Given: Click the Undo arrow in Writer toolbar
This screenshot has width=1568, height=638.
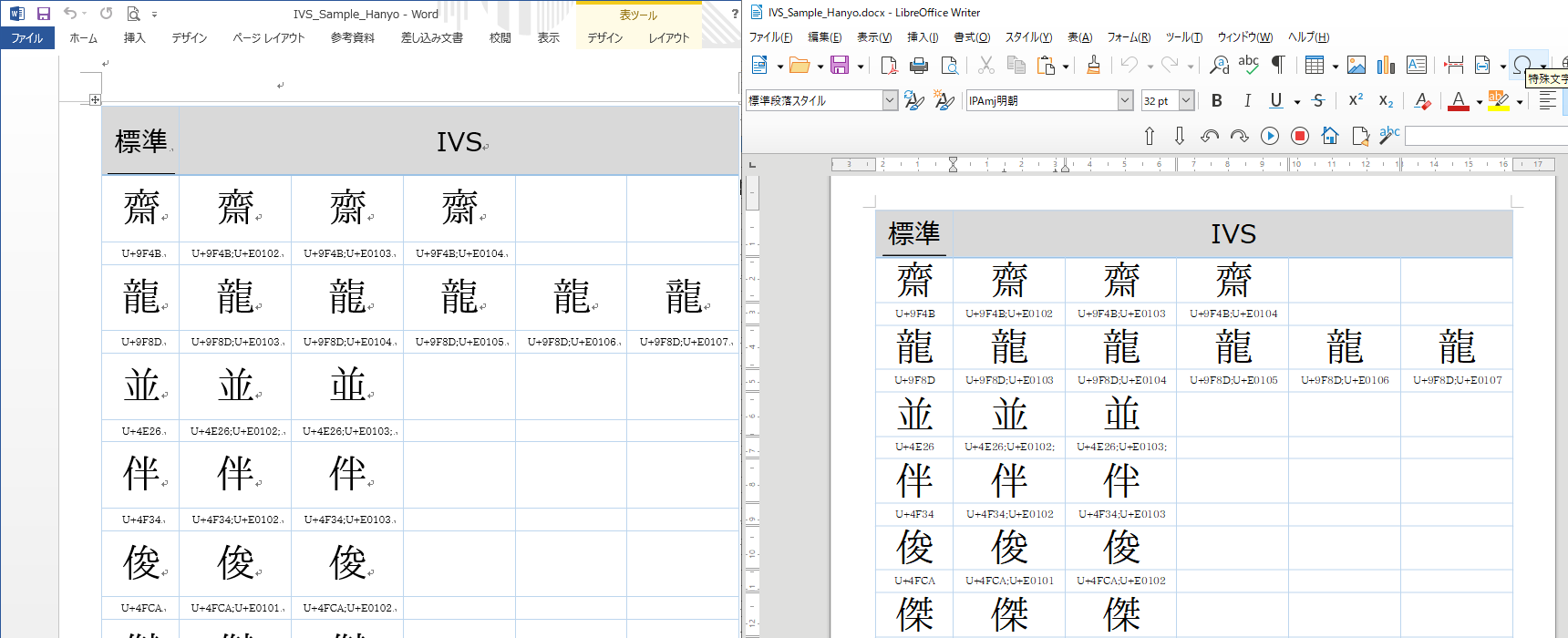Looking at the screenshot, I should click(x=1130, y=65).
